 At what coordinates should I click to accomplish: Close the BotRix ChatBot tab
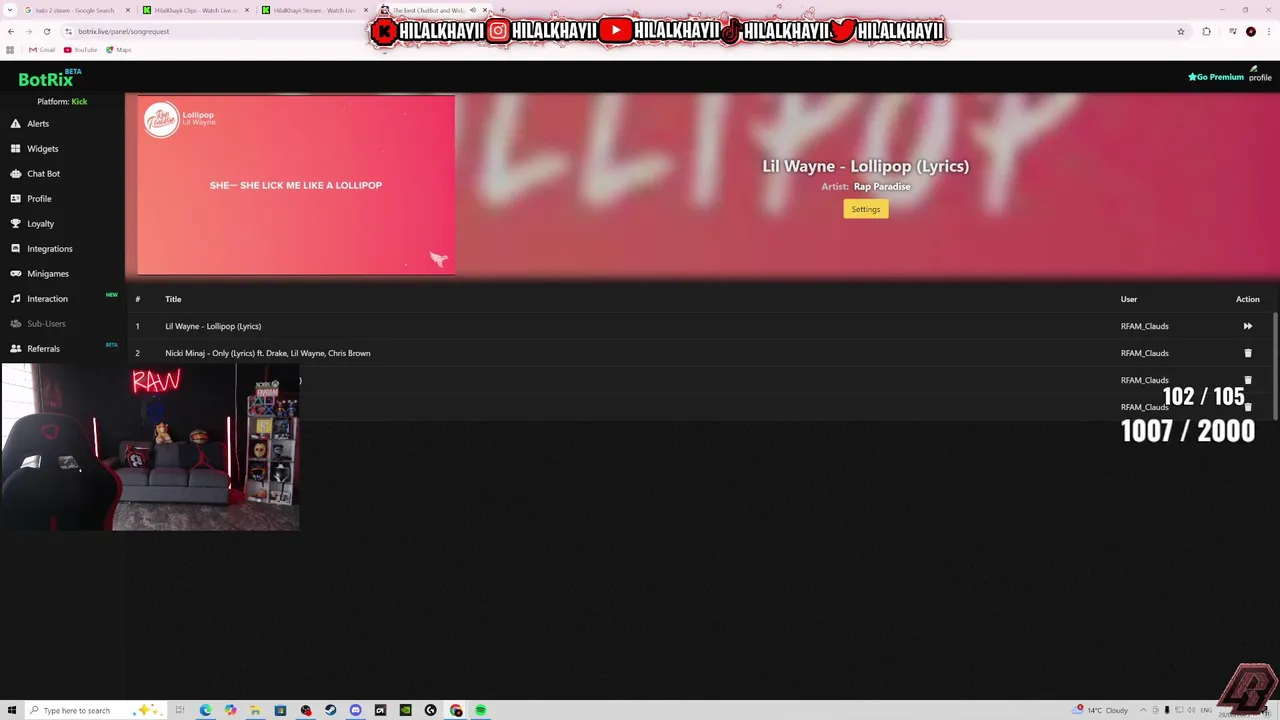pos(486,10)
